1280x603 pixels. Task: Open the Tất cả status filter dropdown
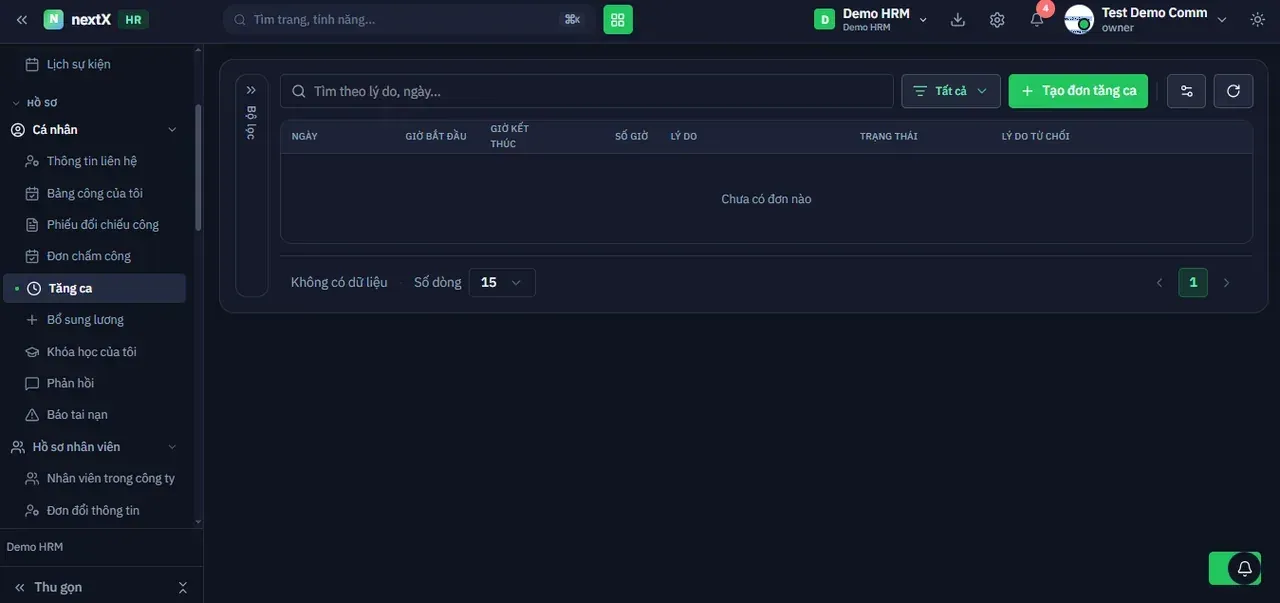[951, 91]
